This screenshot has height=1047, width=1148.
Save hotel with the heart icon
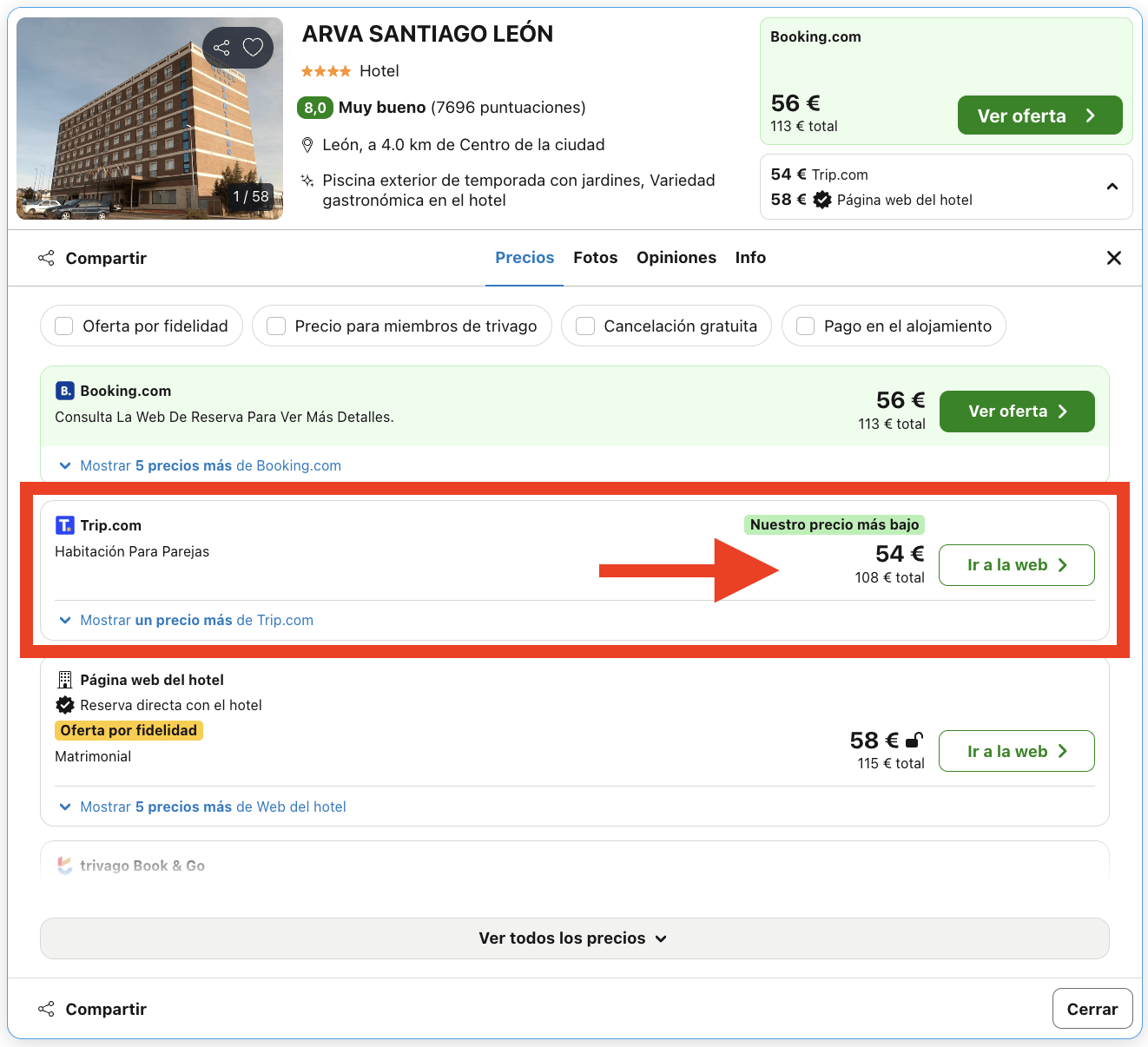pos(253,48)
